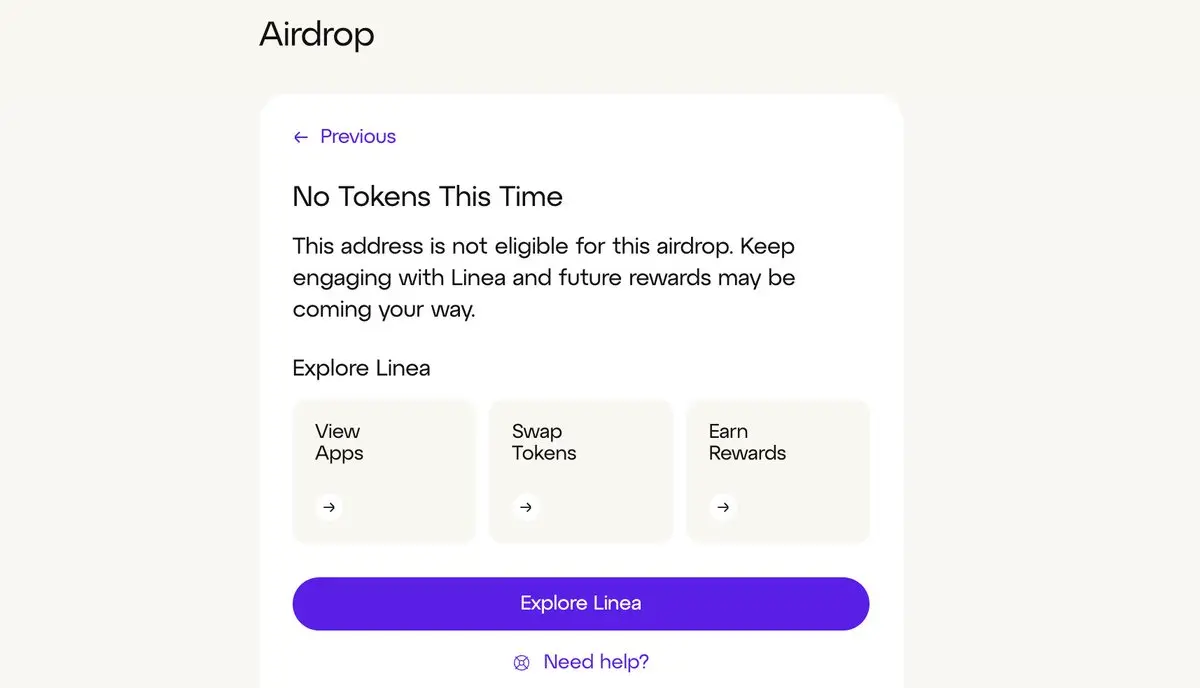1200x688 pixels.
Task: Open the View Apps card
Action: tap(384, 471)
